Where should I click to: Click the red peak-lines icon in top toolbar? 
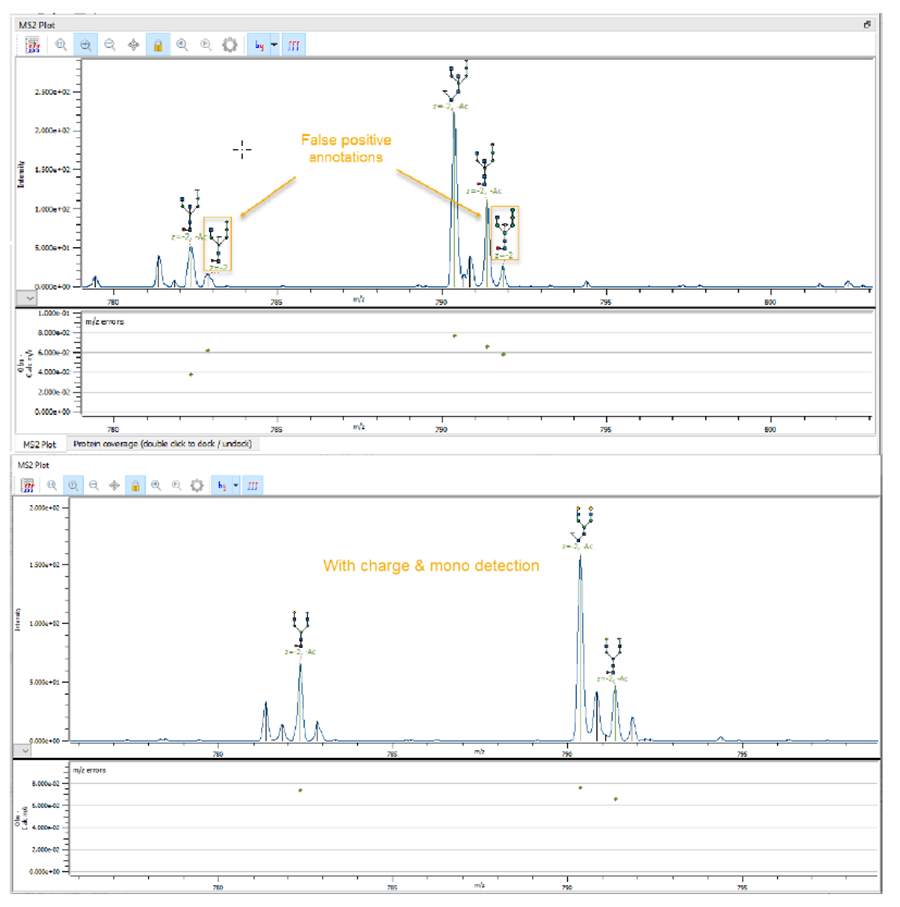(296, 45)
